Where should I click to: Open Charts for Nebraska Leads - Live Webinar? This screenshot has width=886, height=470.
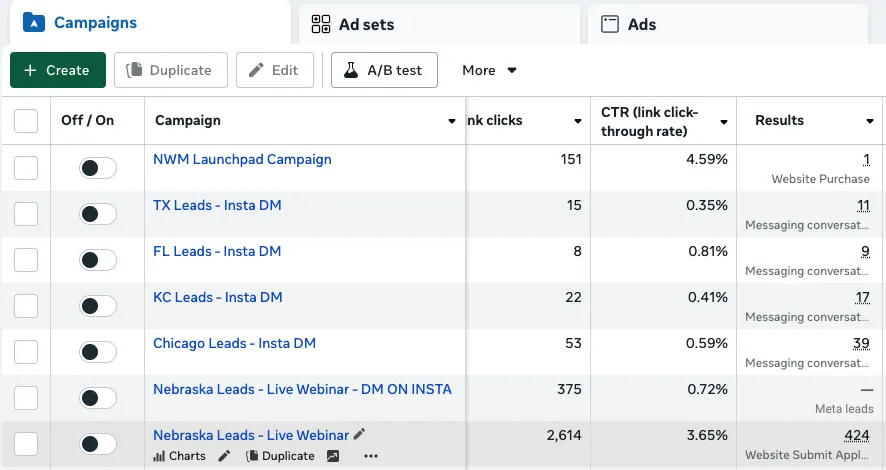click(180, 456)
